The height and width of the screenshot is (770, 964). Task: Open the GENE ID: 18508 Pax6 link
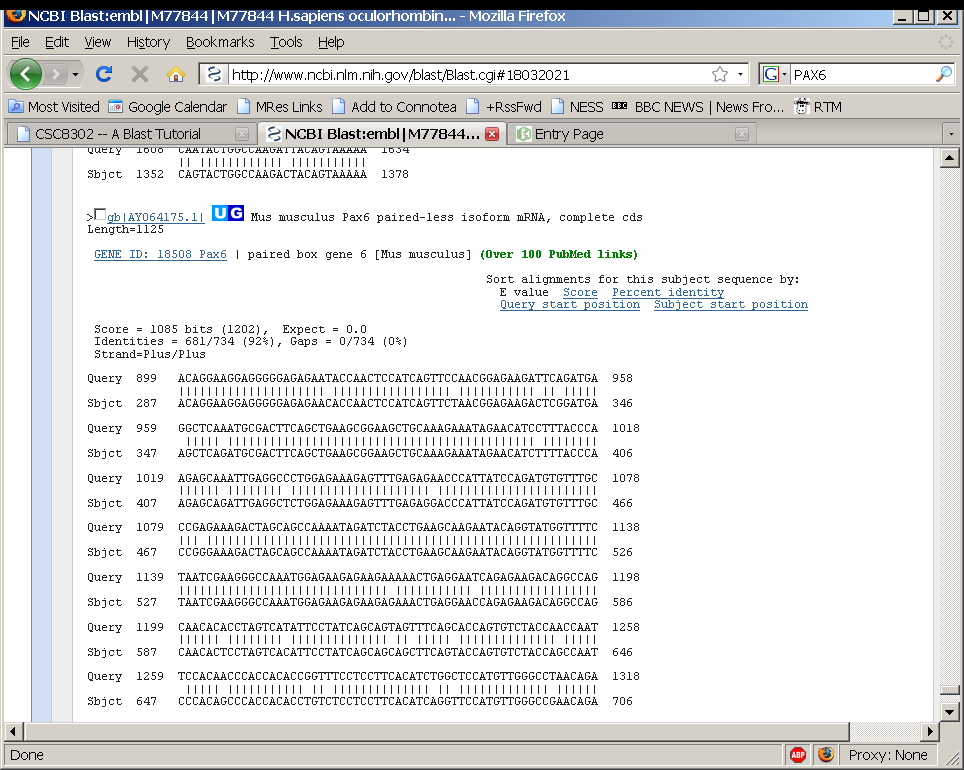coord(160,254)
